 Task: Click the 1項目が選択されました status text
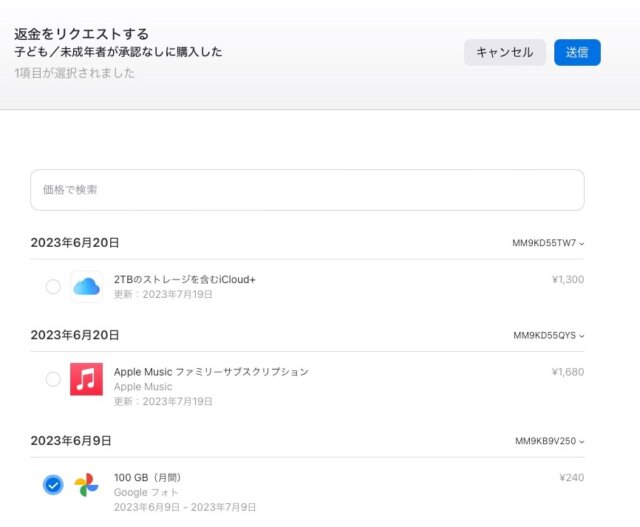(x=75, y=73)
